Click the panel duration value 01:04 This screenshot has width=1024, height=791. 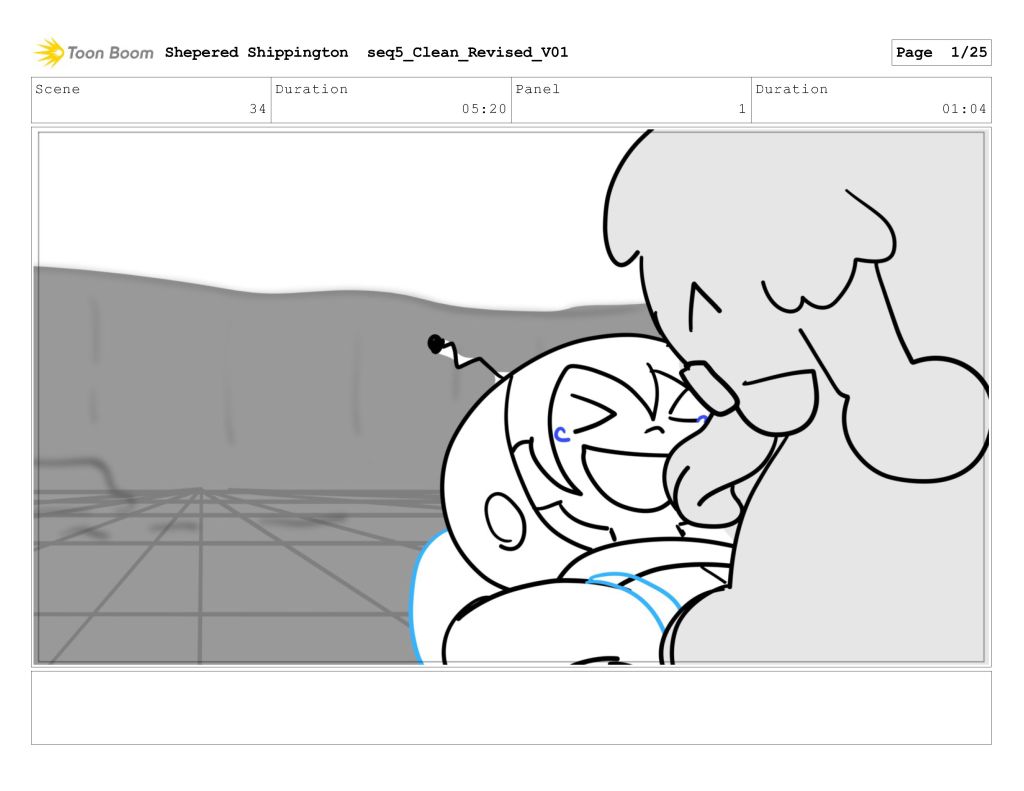pos(964,109)
